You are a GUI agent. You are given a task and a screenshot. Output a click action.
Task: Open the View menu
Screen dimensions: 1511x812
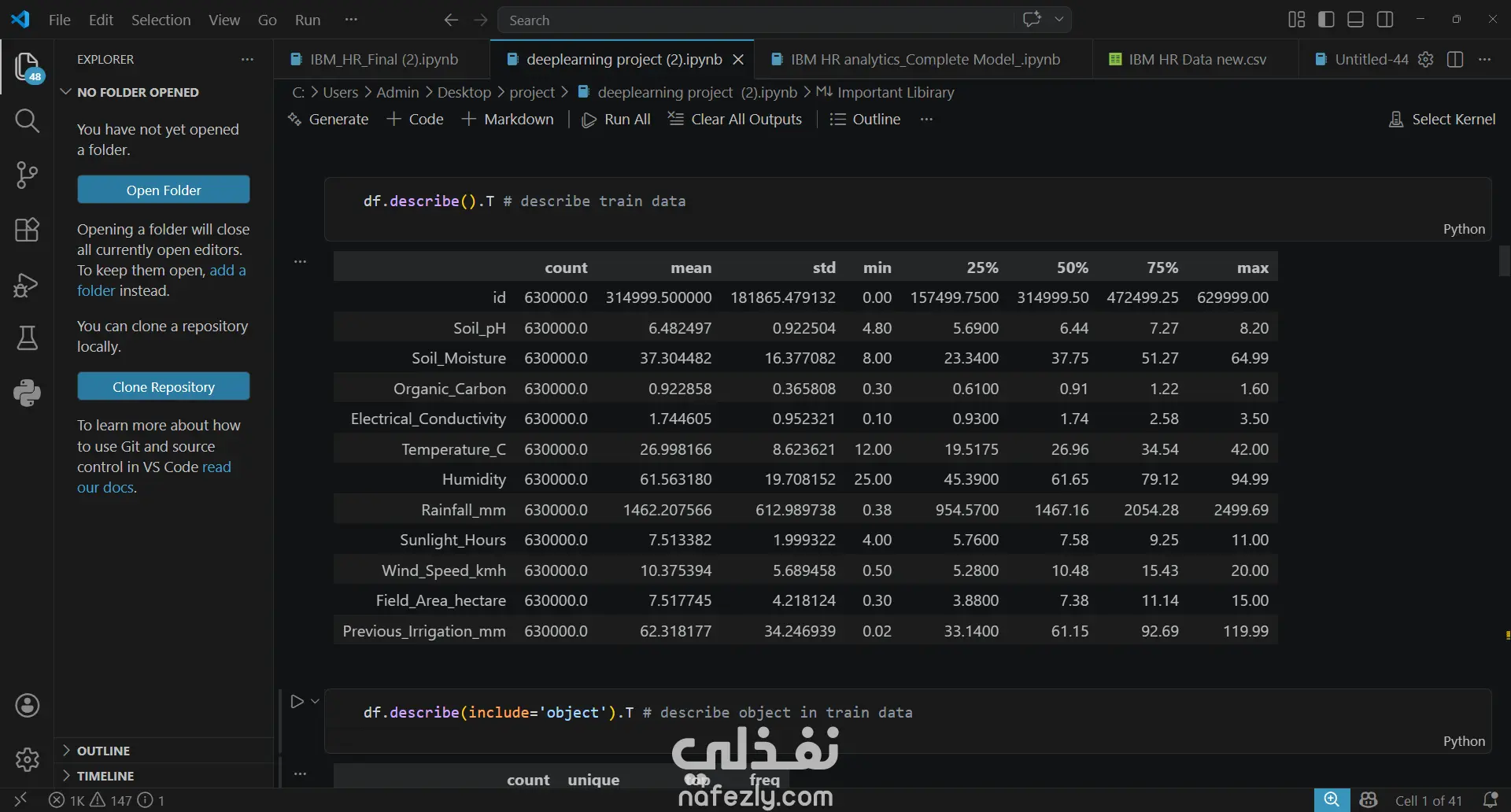[x=224, y=20]
